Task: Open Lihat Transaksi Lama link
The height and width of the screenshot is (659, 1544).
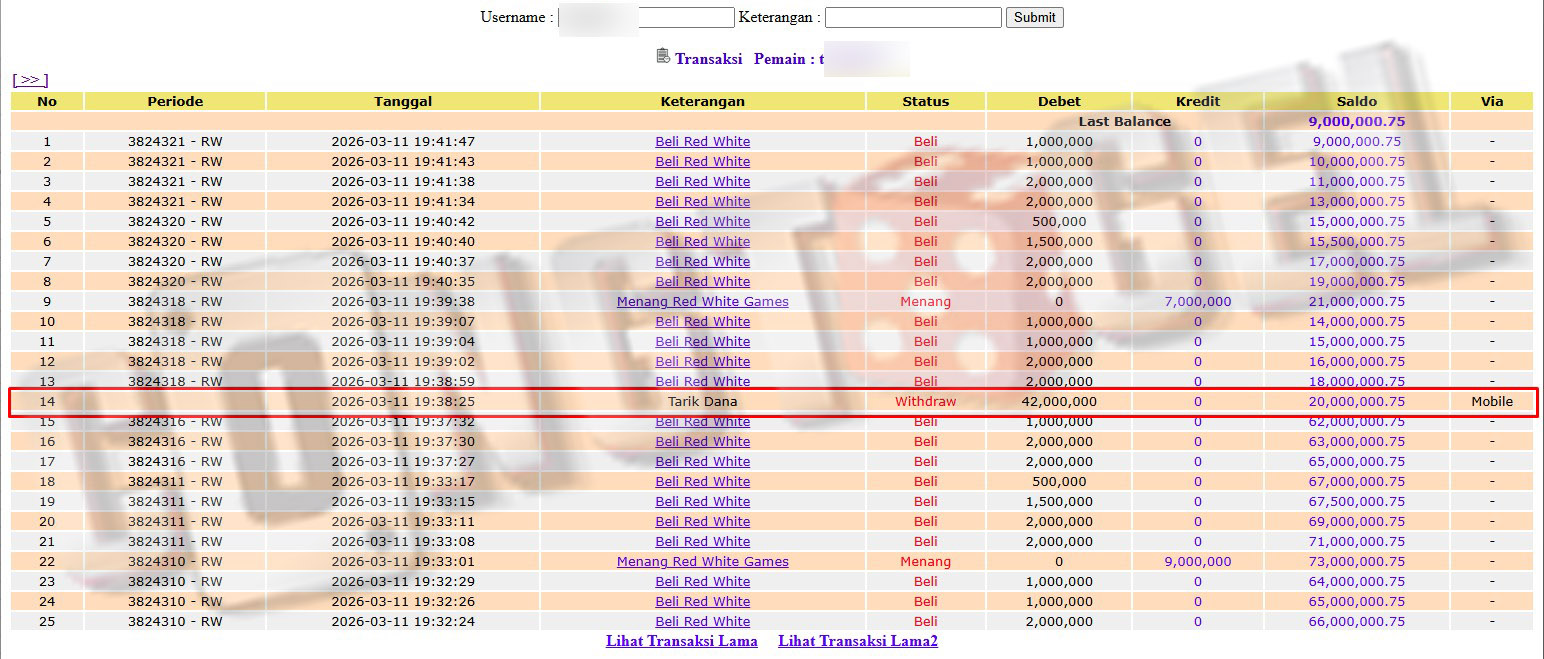Action: click(x=681, y=641)
